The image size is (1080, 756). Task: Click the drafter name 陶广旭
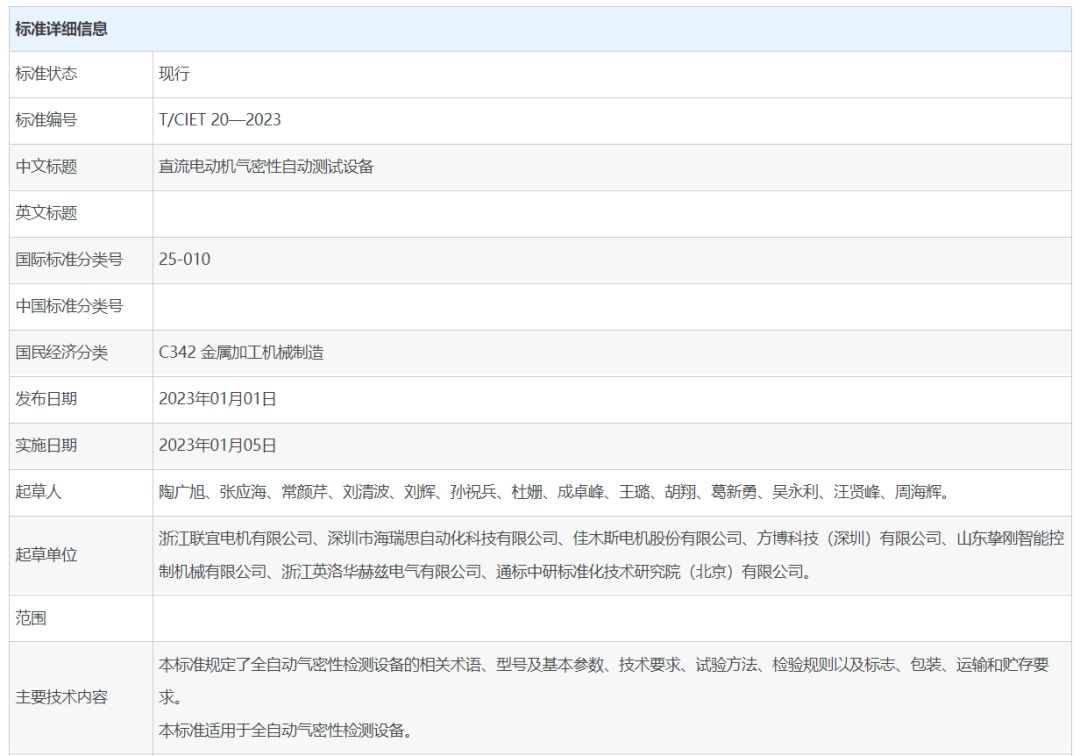pyautogui.click(x=181, y=492)
